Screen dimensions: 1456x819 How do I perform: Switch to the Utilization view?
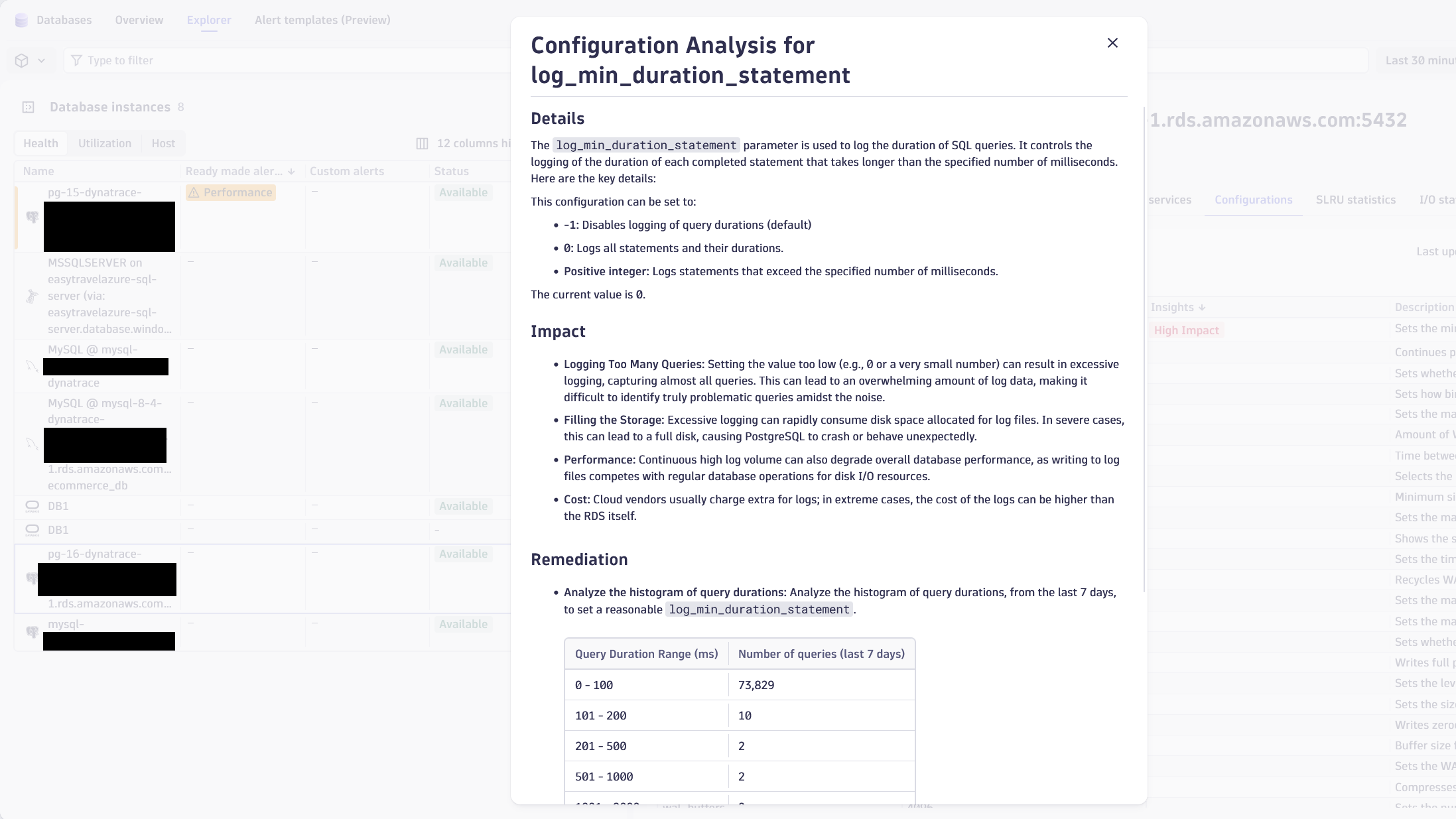click(104, 143)
